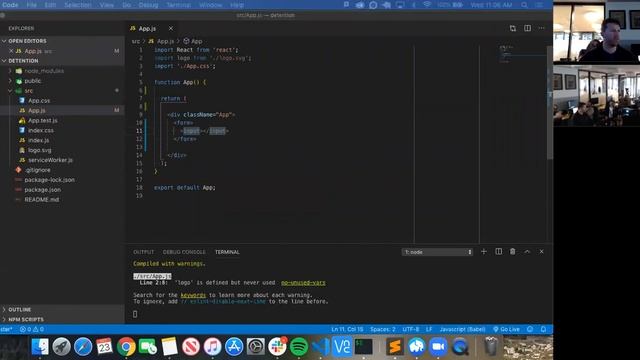
Task: Change language mode 'Javascript (Babel)'
Action: click(462, 329)
